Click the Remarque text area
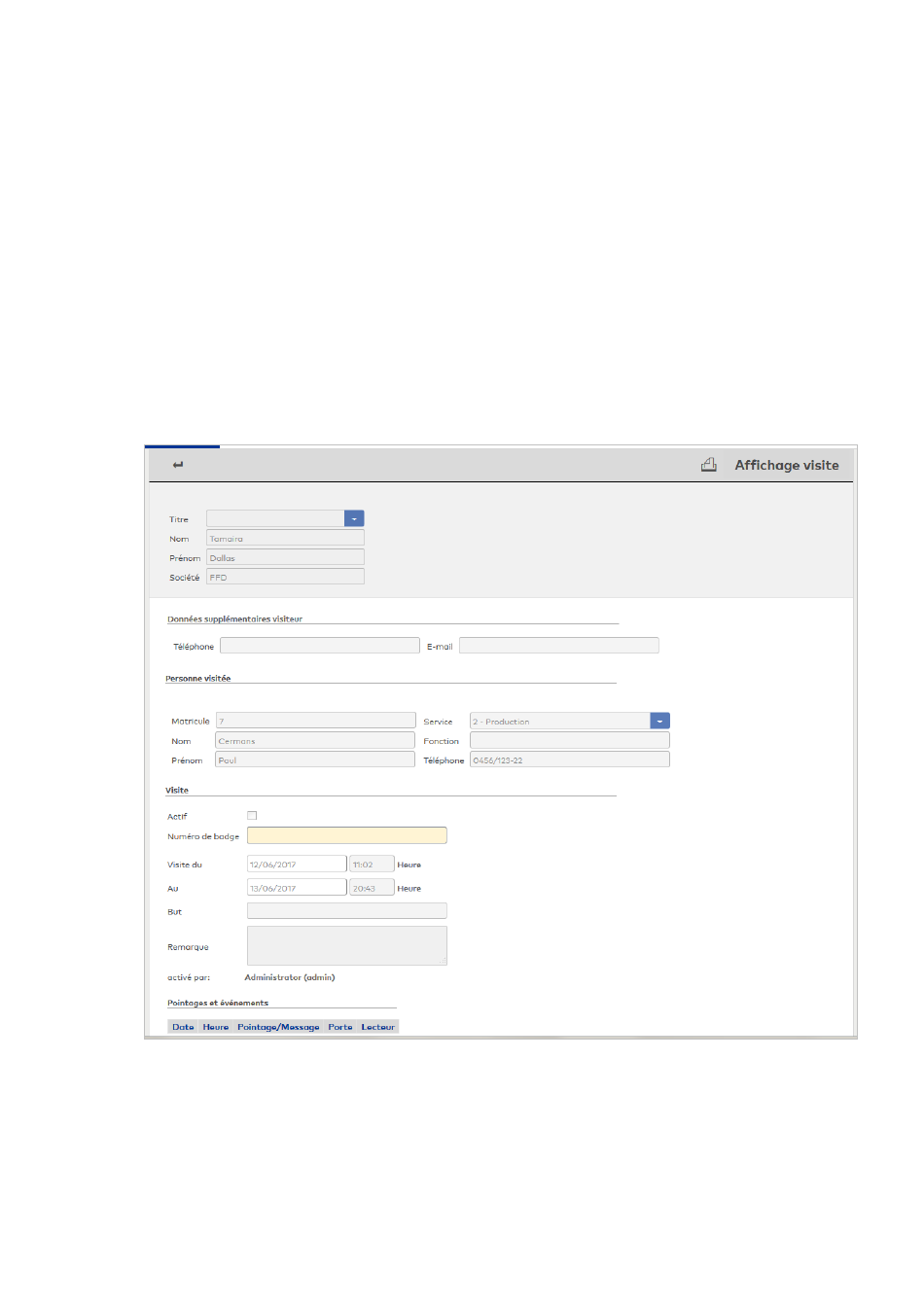 coord(346,945)
